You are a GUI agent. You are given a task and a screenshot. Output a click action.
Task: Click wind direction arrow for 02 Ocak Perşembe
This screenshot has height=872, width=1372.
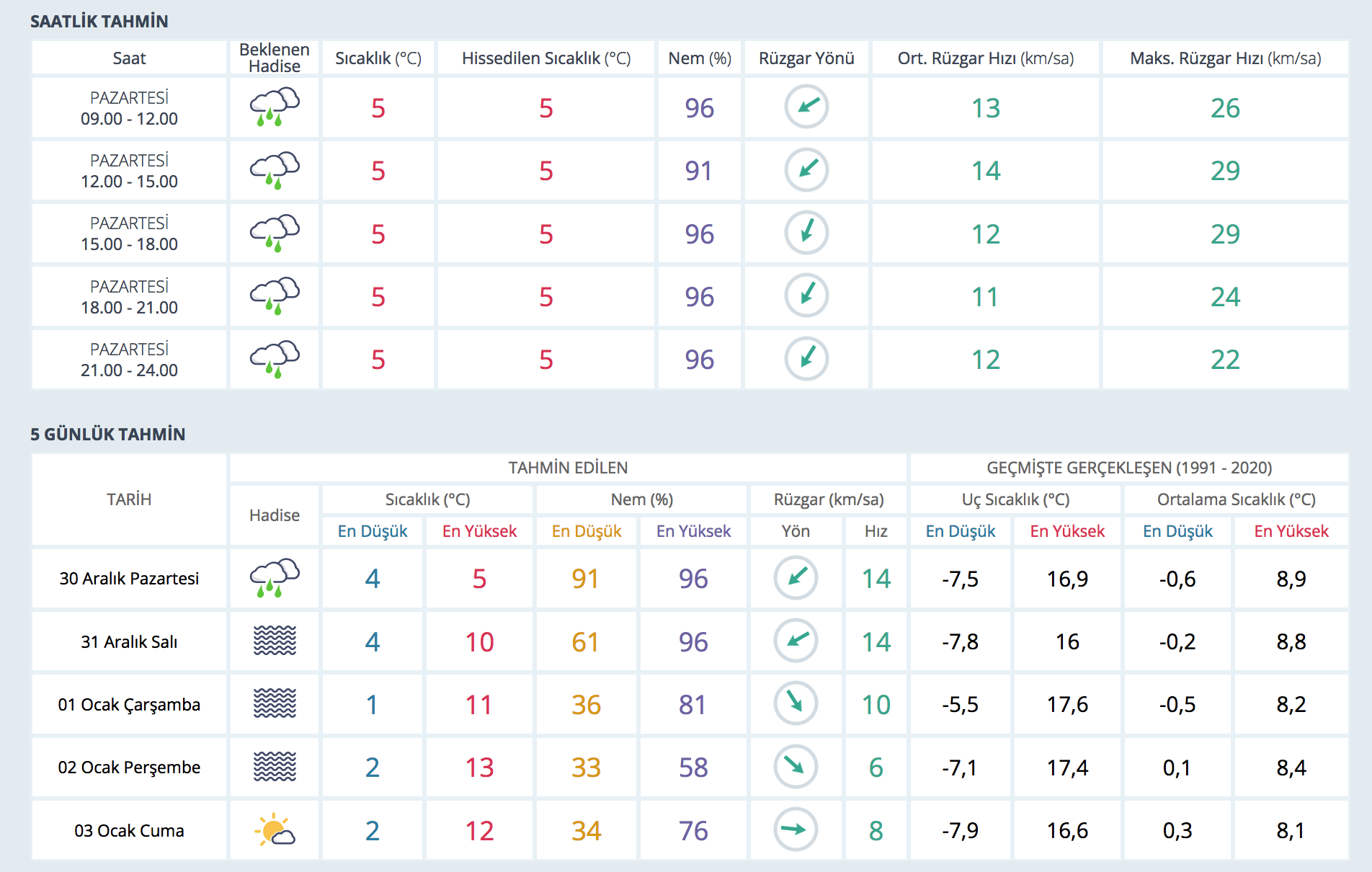click(x=796, y=766)
